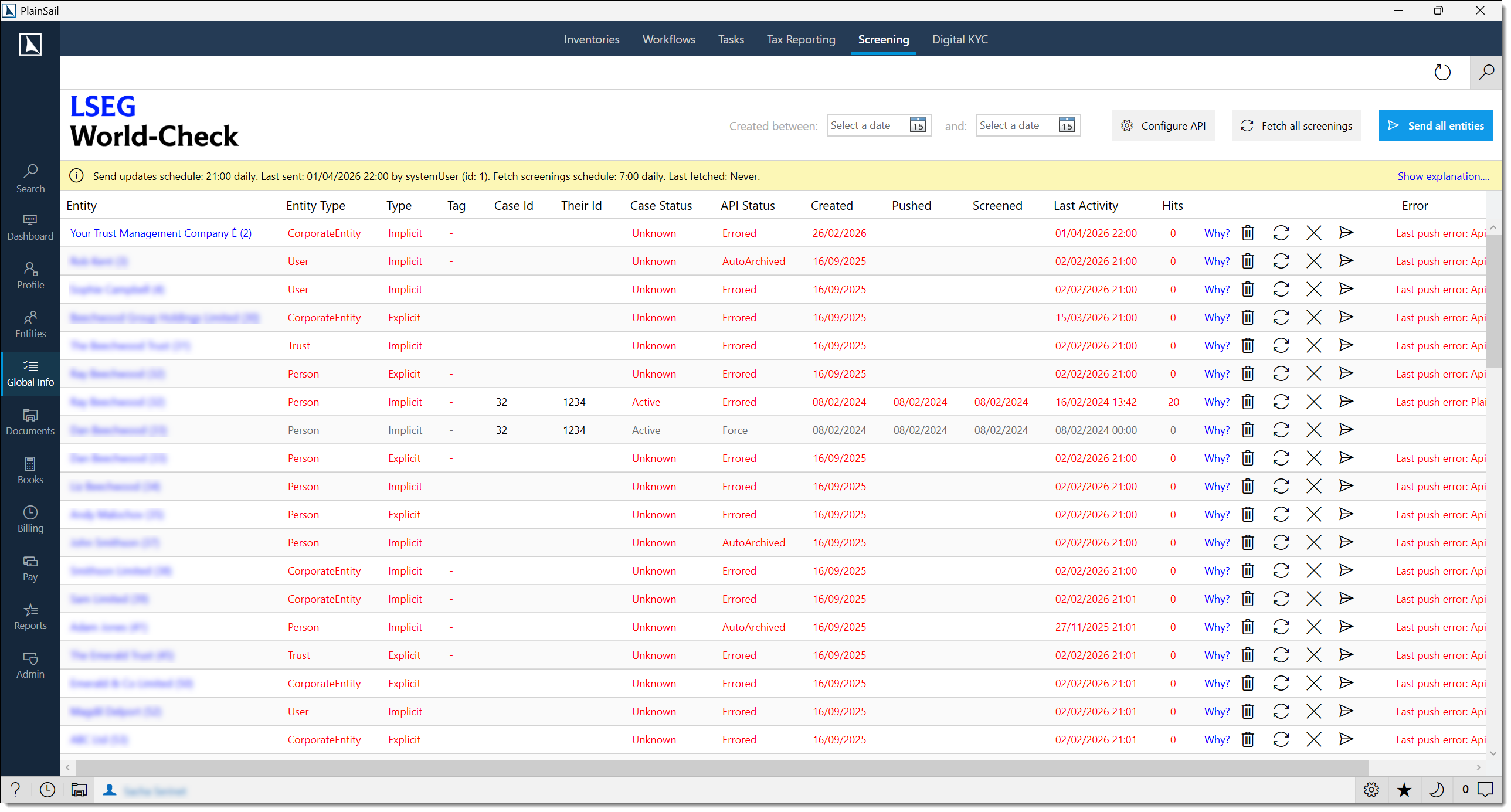Open the Tax Reporting tab

coord(800,39)
